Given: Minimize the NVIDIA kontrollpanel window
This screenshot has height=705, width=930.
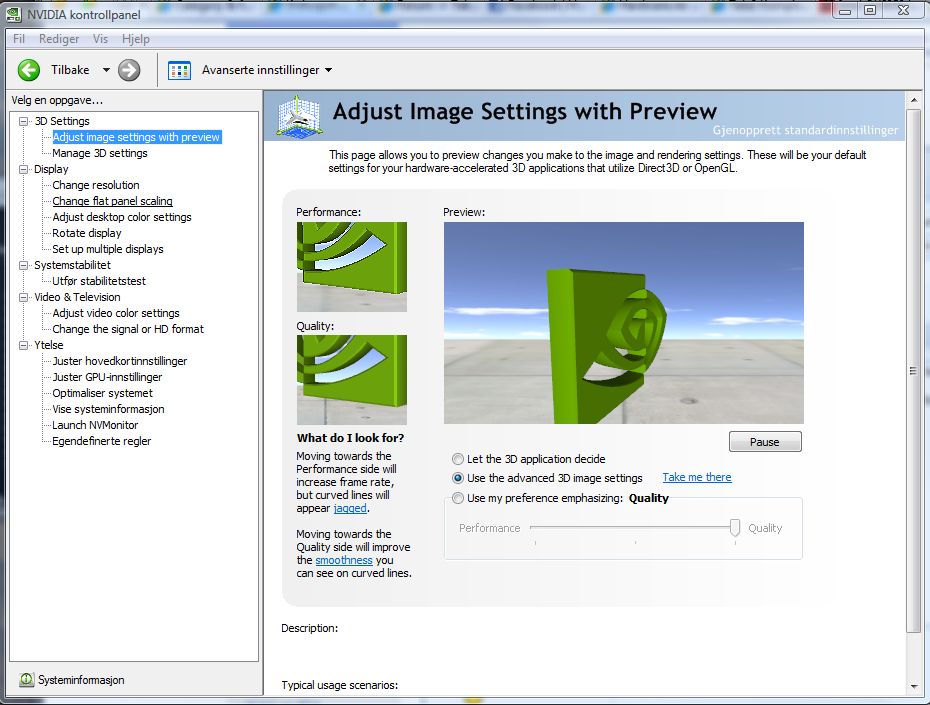Looking at the screenshot, I should pyautogui.click(x=846, y=10).
